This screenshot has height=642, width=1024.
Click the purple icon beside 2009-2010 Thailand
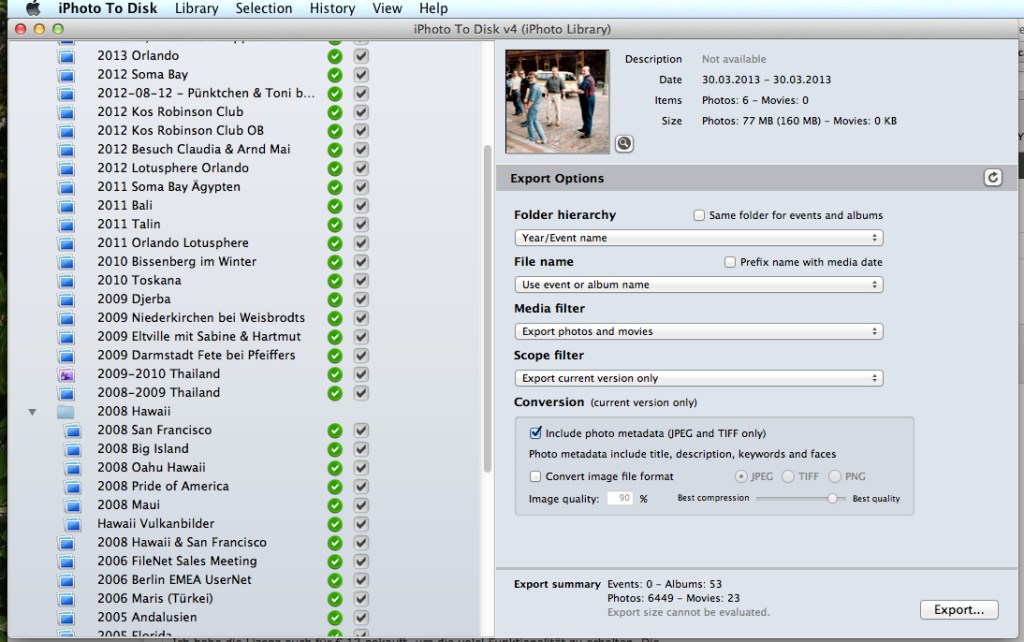pos(66,374)
